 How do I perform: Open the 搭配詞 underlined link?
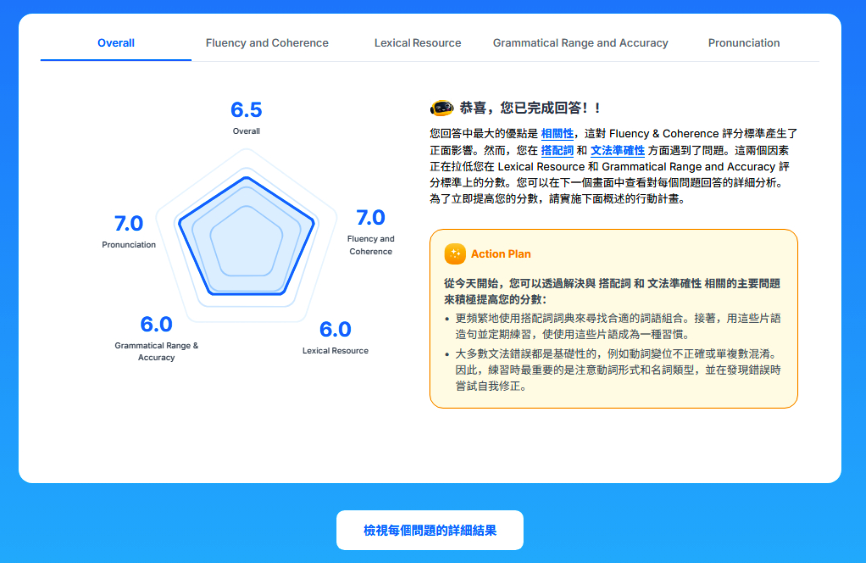pyautogui.click(x=557, y=150)
